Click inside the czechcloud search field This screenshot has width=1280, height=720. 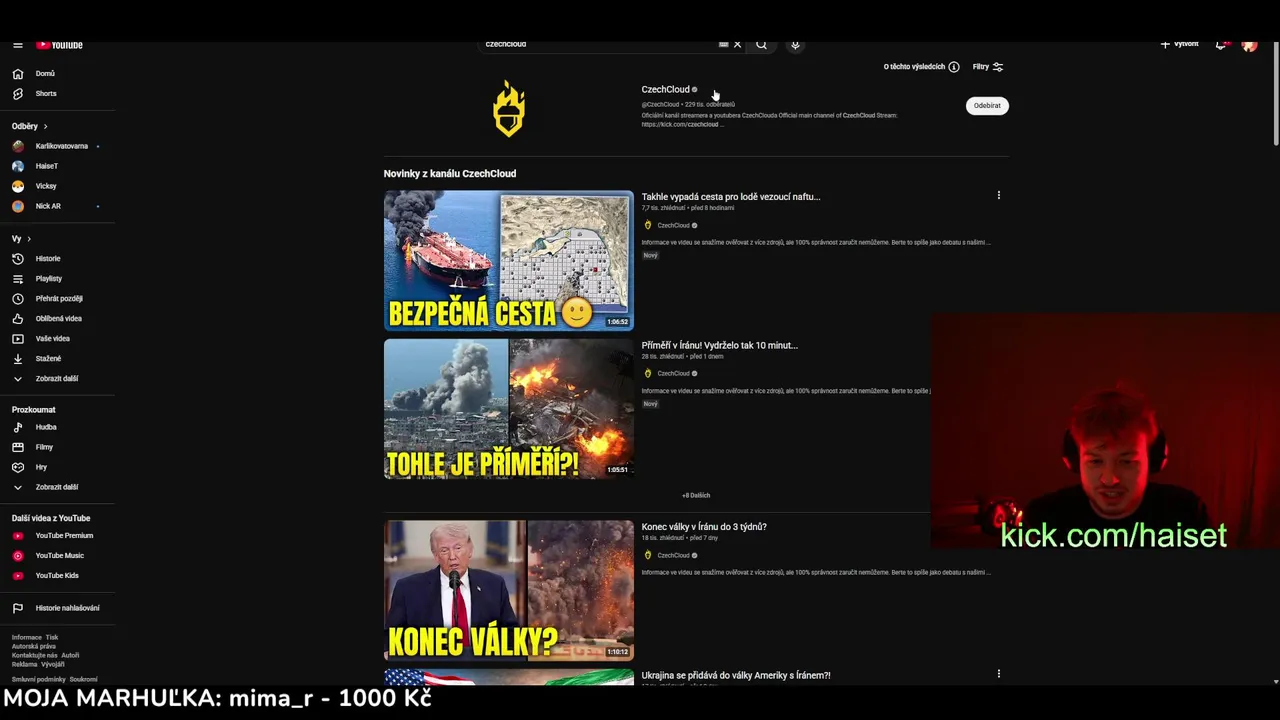(598, 44)
